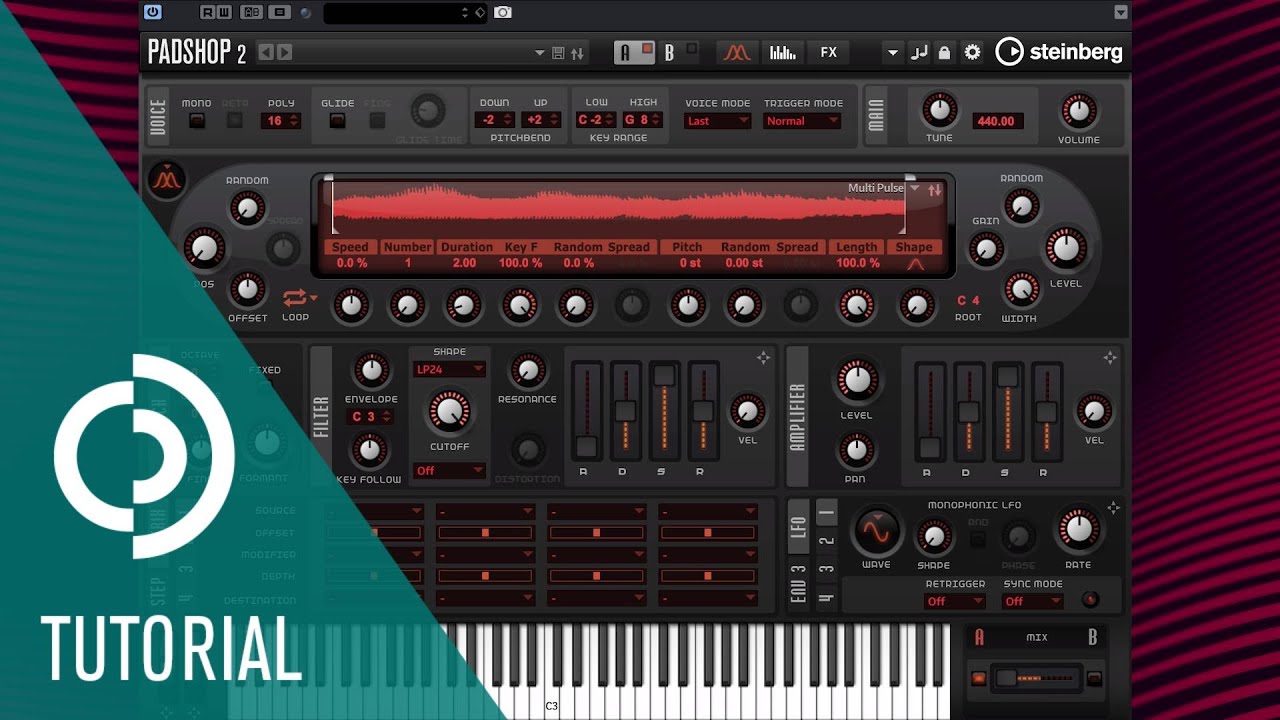Select the ENV 3 vertical tab
This screenshot has height=720, width=1280.
coord(799,583)
